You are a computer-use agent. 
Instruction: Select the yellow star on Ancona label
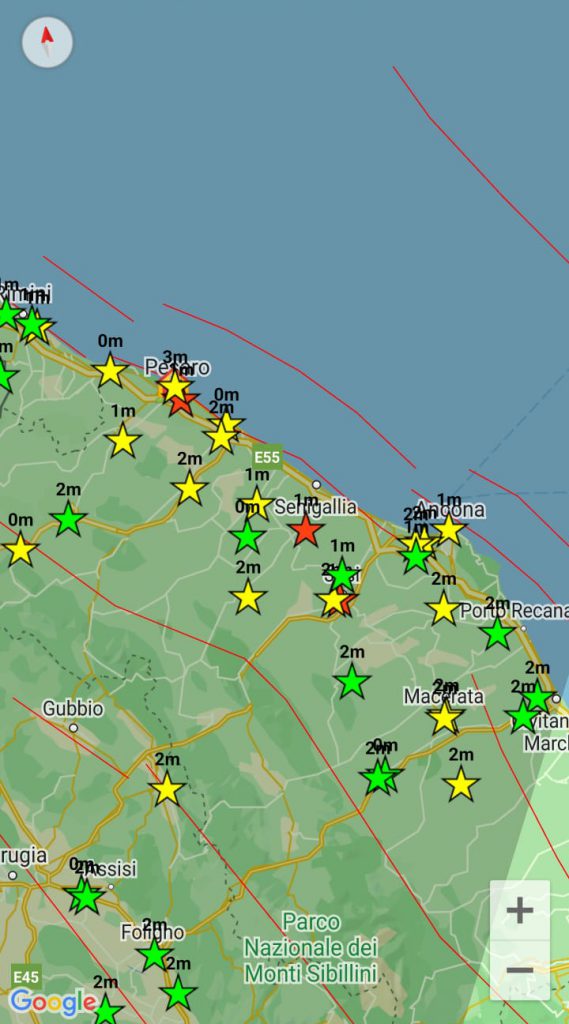(x=449, y=529)
